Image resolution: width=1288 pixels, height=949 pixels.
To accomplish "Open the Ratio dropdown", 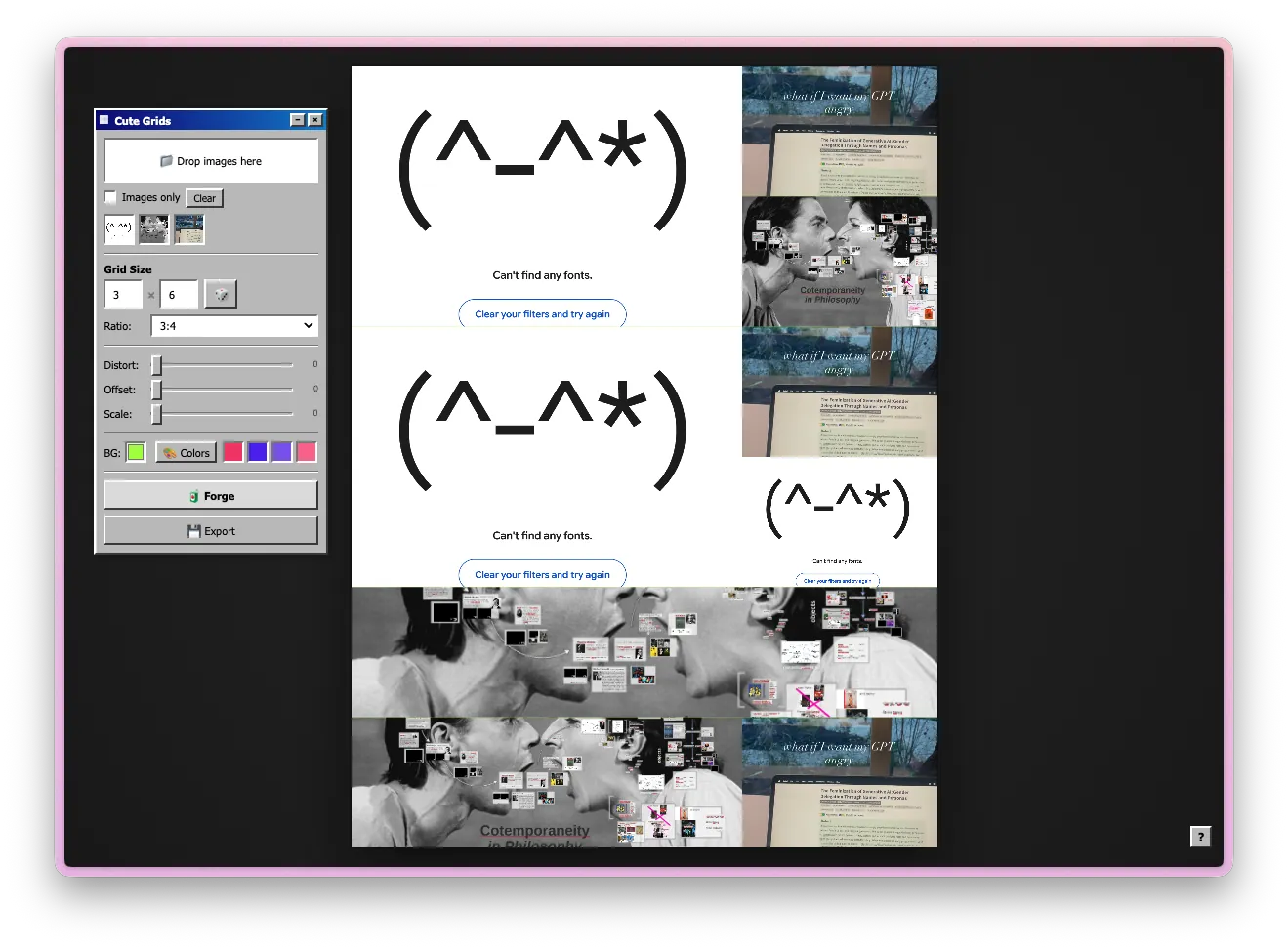I will coord(234,326).
